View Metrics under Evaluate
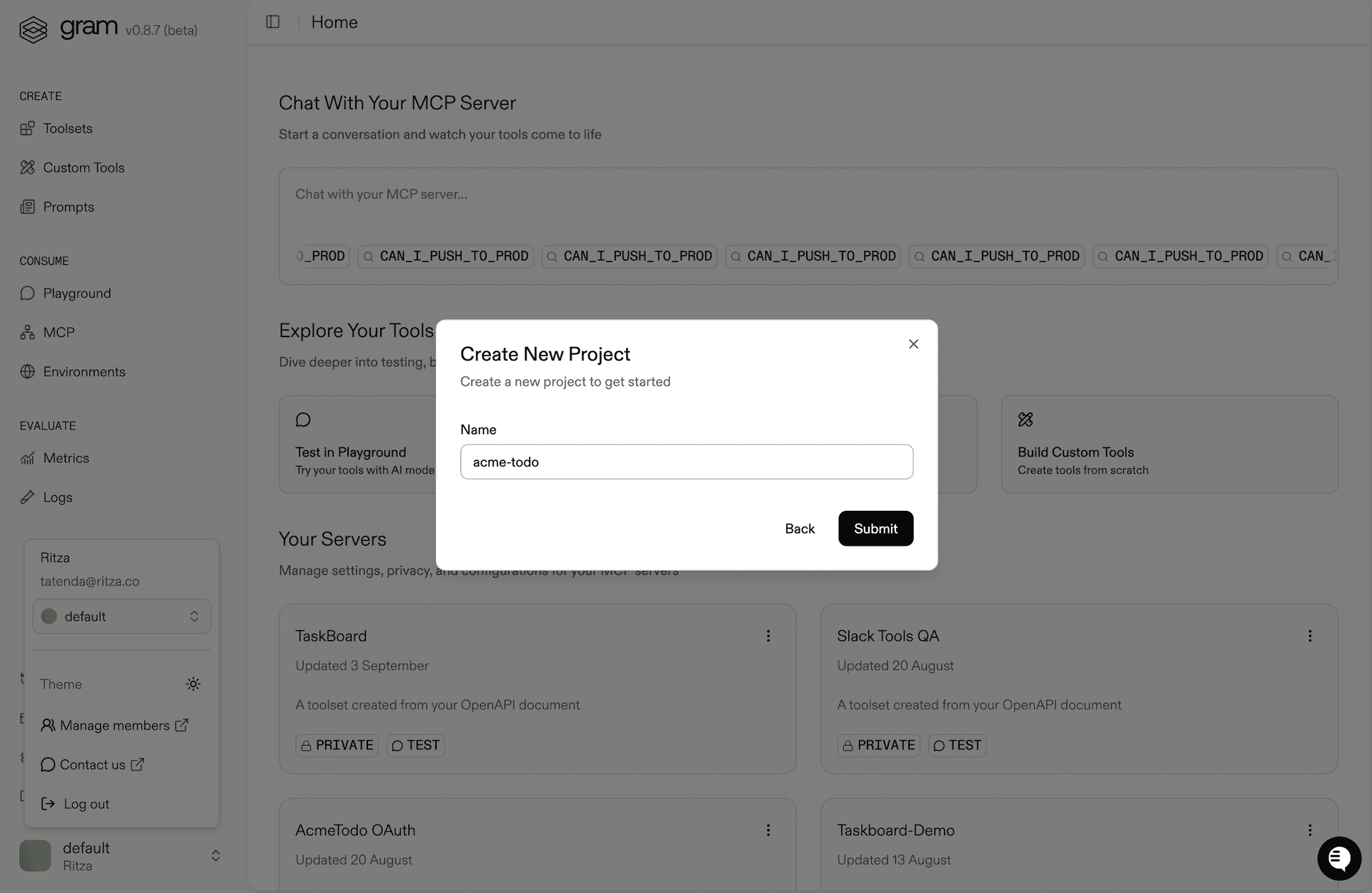1372x893 pixels. click(x=66, y=458)
